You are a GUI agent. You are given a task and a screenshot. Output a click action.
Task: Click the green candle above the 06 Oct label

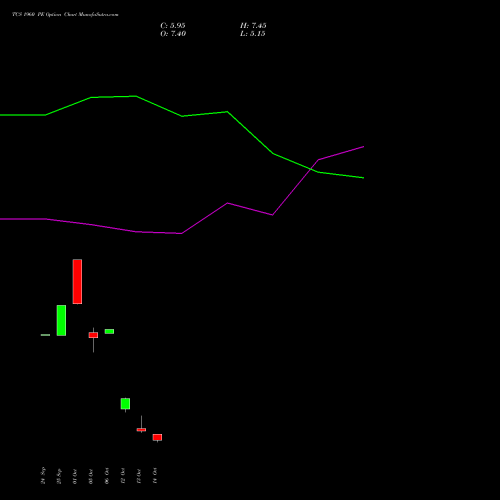[109, 331]
